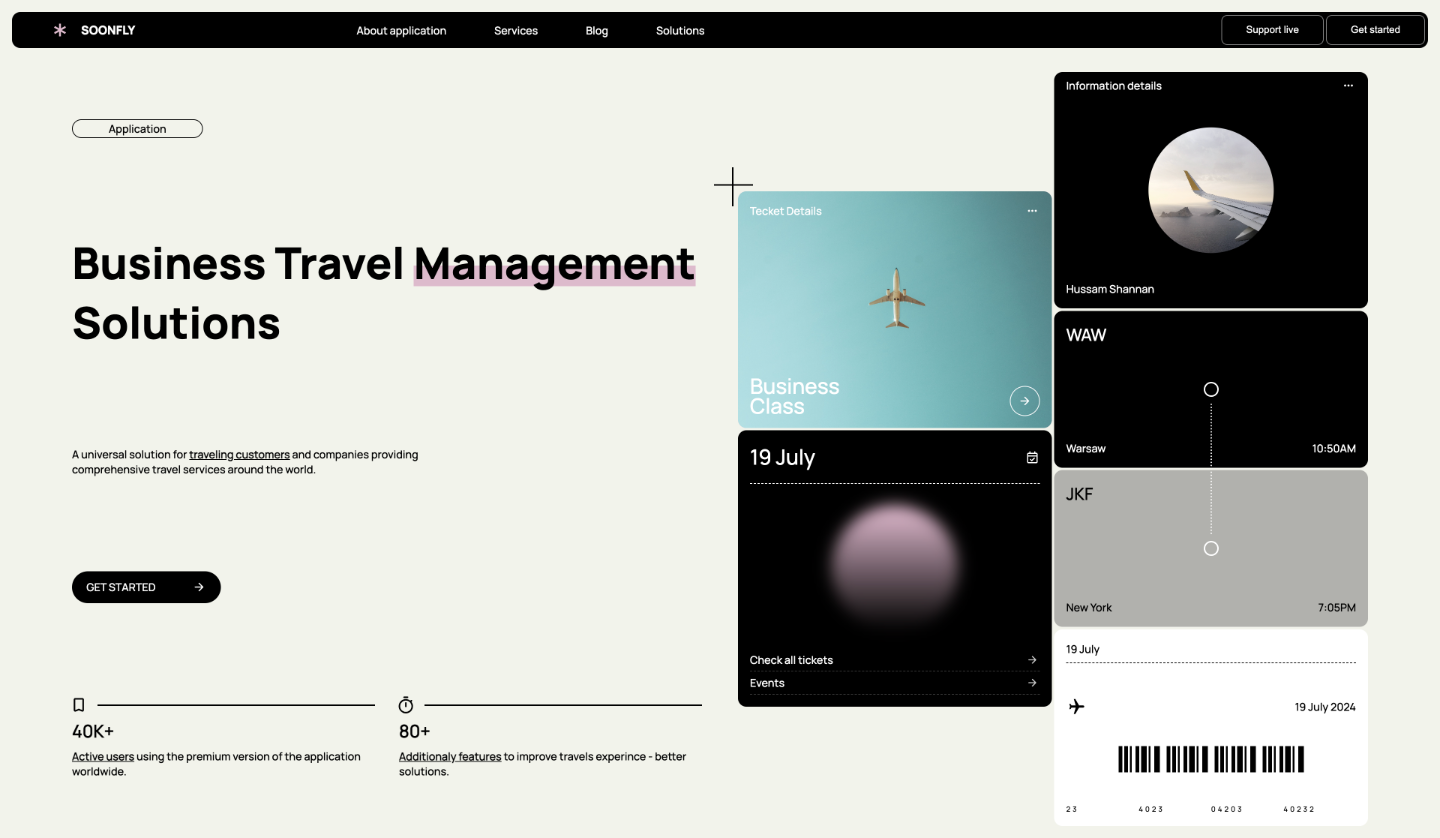Click the bookmark icon above 40K+
This screenshot has width=1440, height=838.
click(x=79, y=705)
